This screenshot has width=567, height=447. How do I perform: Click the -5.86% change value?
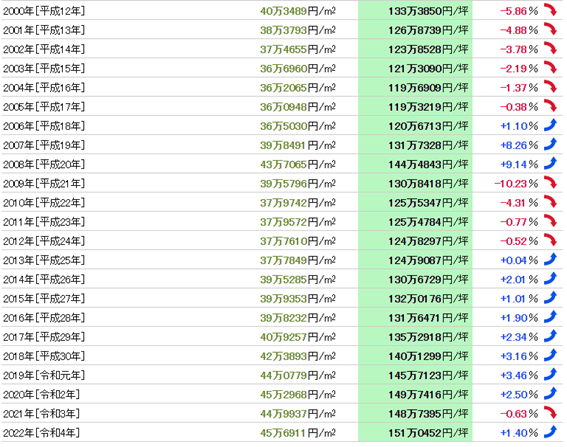click(x=519, y=11)
